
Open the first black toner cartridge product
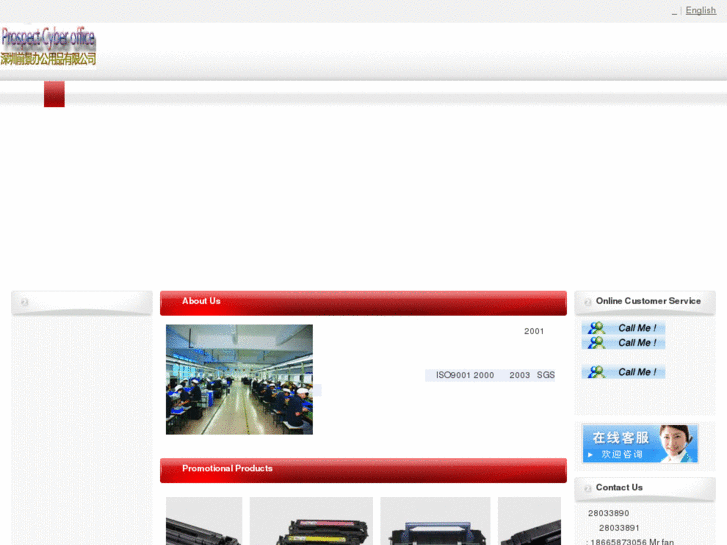(x=204, y=521)
